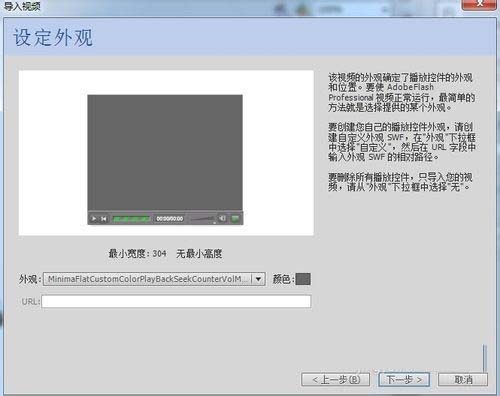500x396 pixels.
Task: Click the mute speaker icon in preview
Action: coord(222,218)
